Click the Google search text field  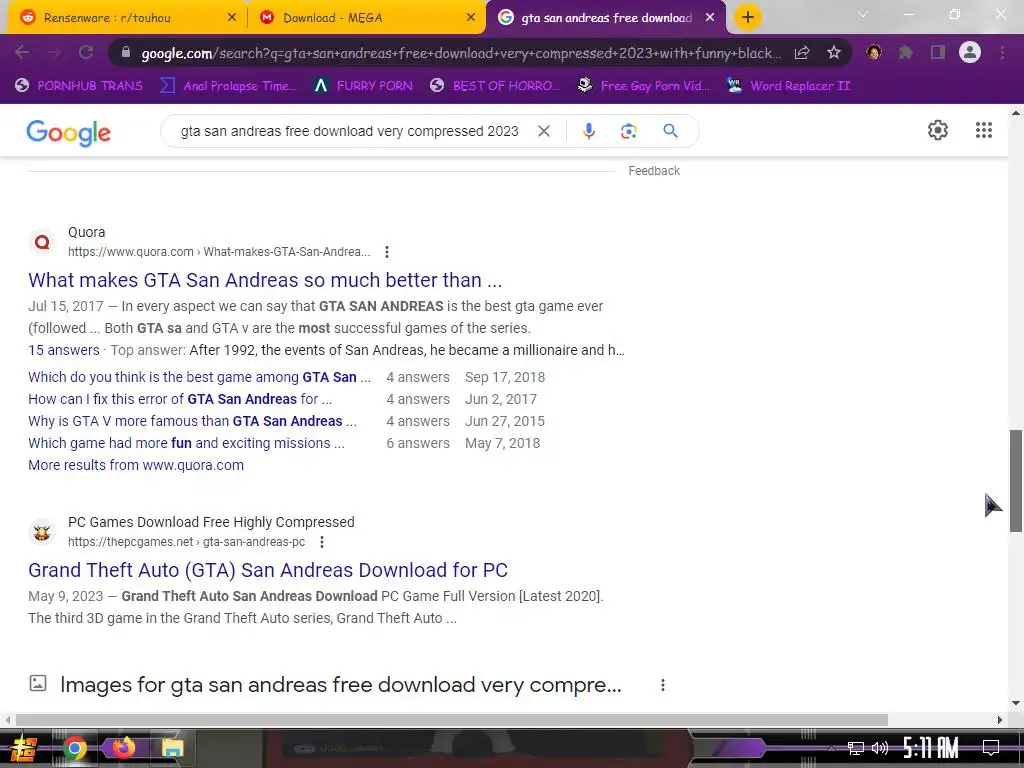(349, 131)
